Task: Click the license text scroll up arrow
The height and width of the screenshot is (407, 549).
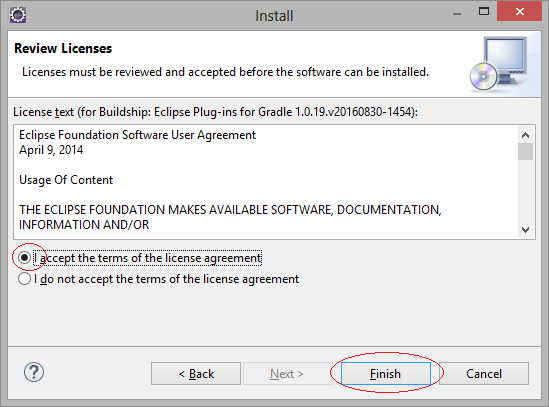Action: tap(525, 135)
